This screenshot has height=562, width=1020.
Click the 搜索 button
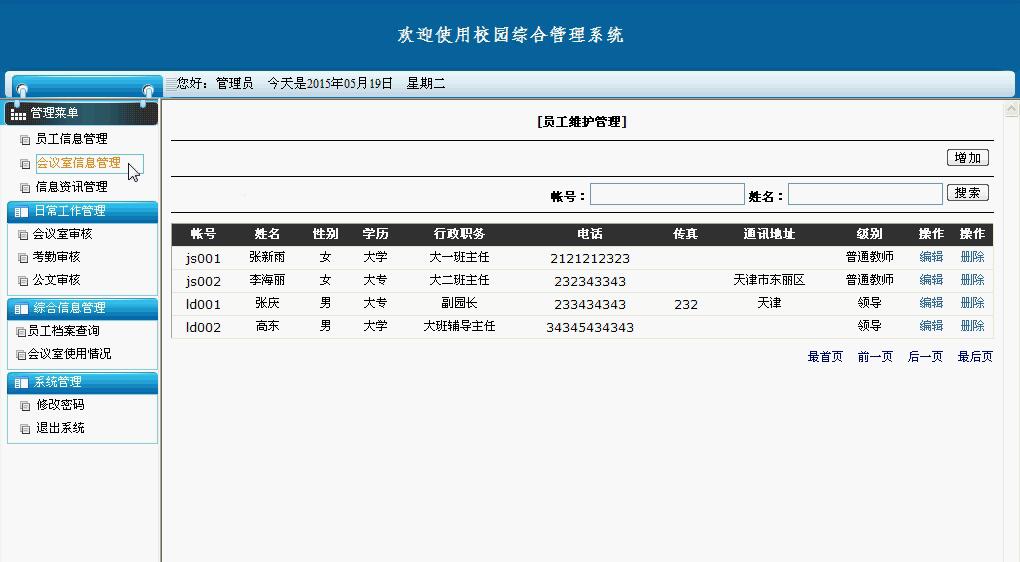coord(967,193)
